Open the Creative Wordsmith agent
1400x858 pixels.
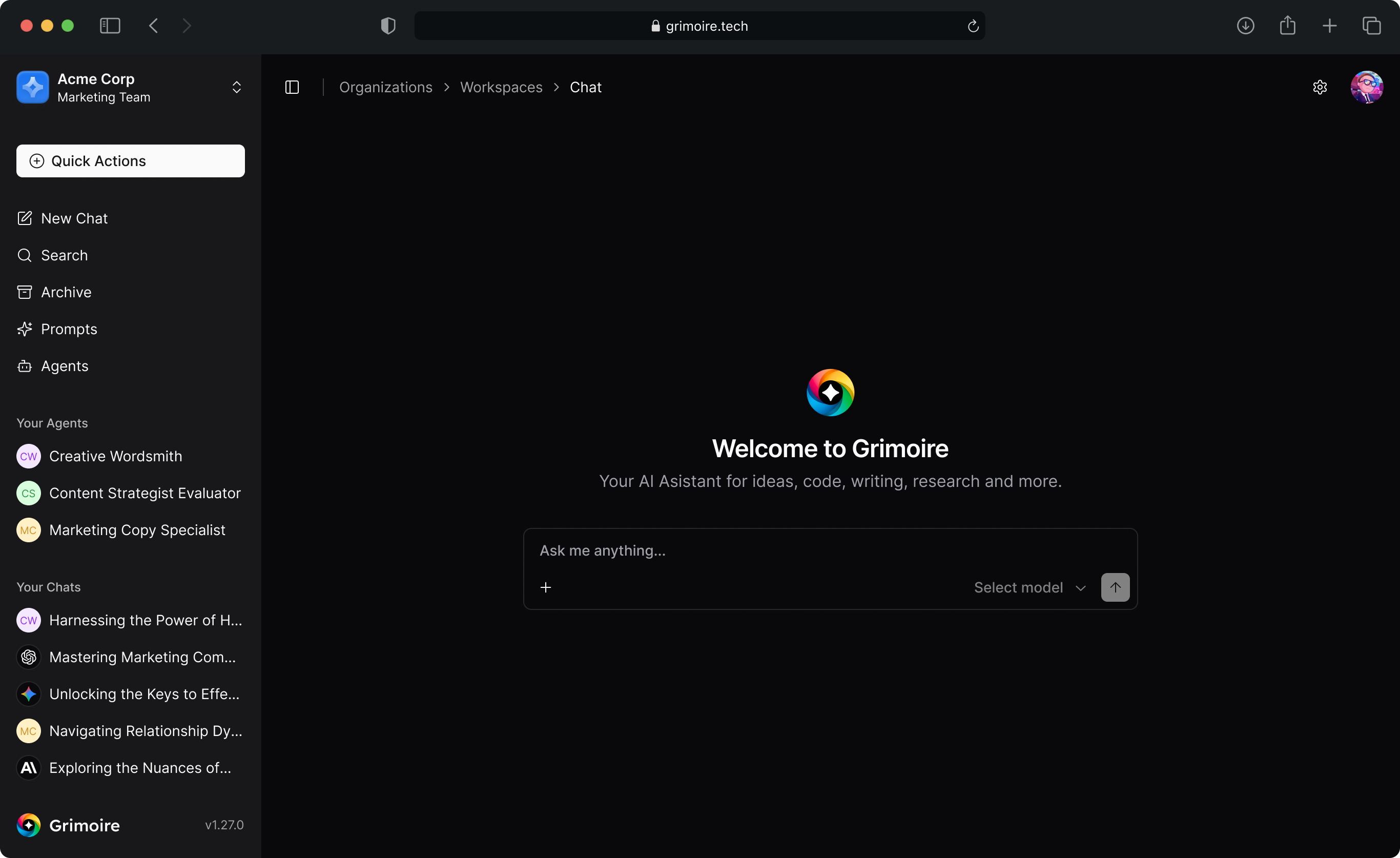tap(115, 456)
